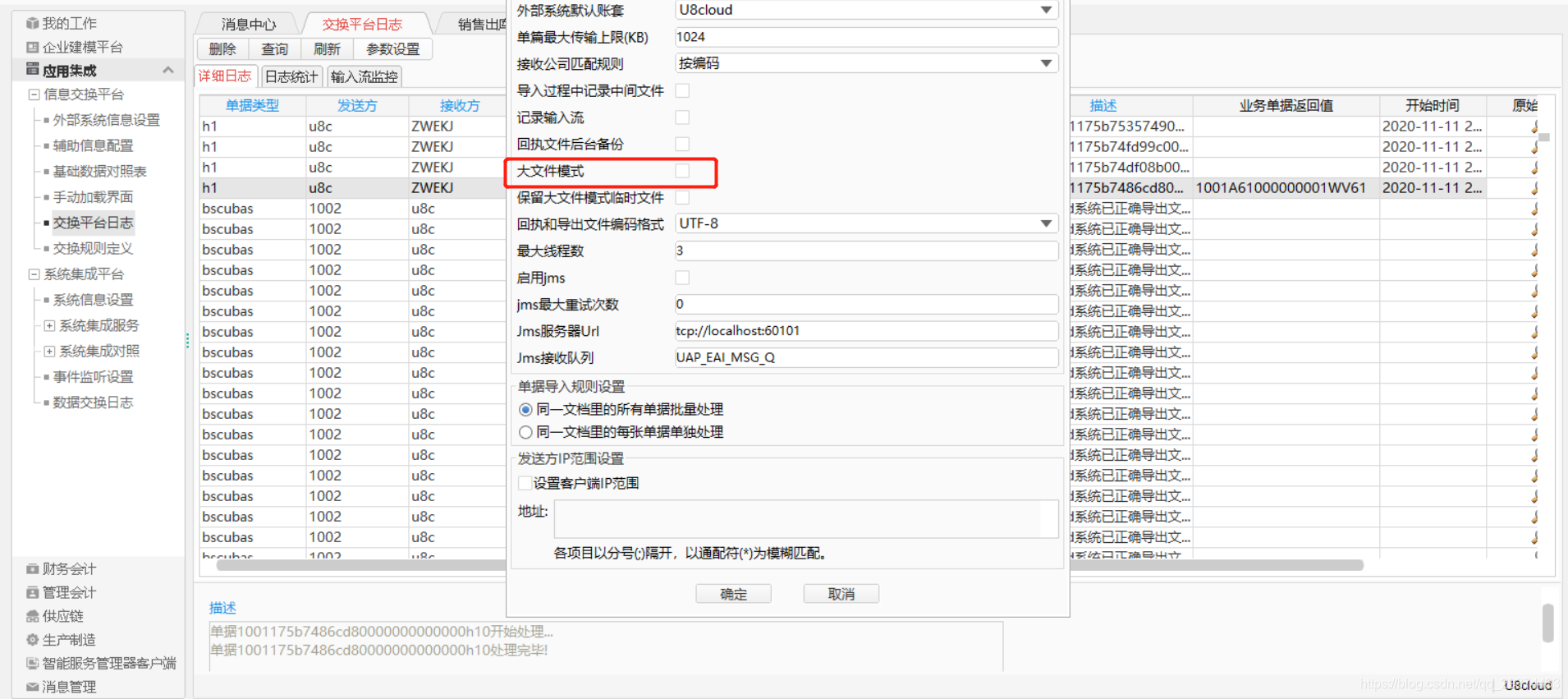Viewport: 1568px width, 699px height.
Task: Click original file icon in 1175b74fd99c00 row
Action: coord(1534,147)
